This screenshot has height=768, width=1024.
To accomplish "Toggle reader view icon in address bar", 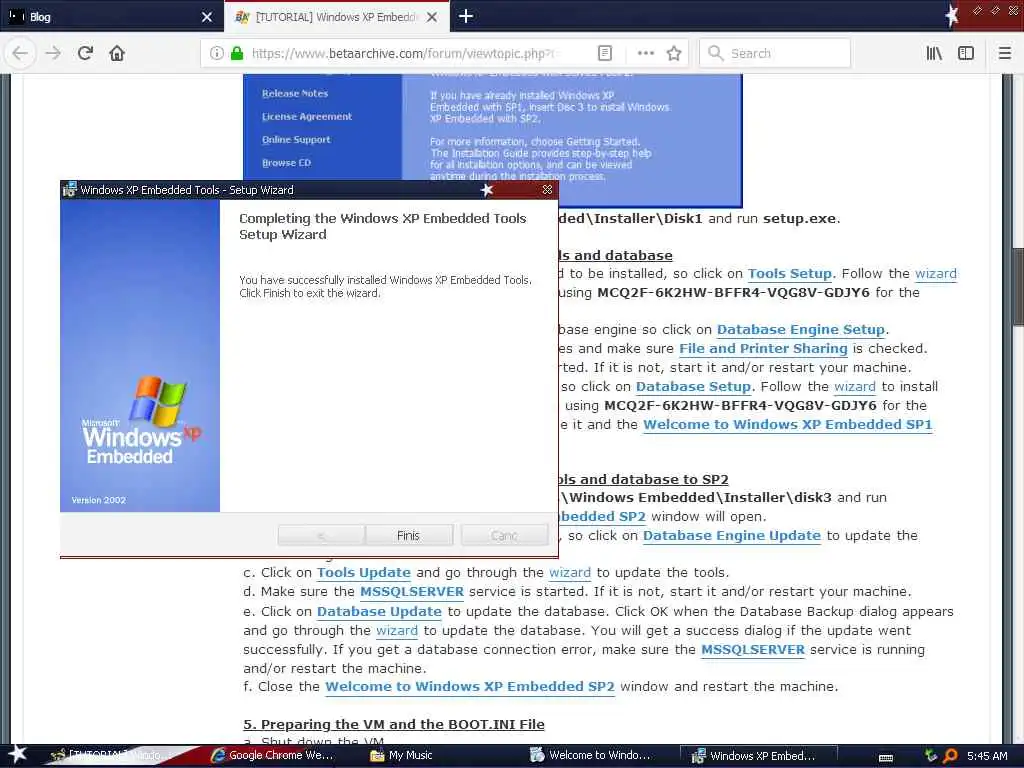I will [x=605, y=54].
